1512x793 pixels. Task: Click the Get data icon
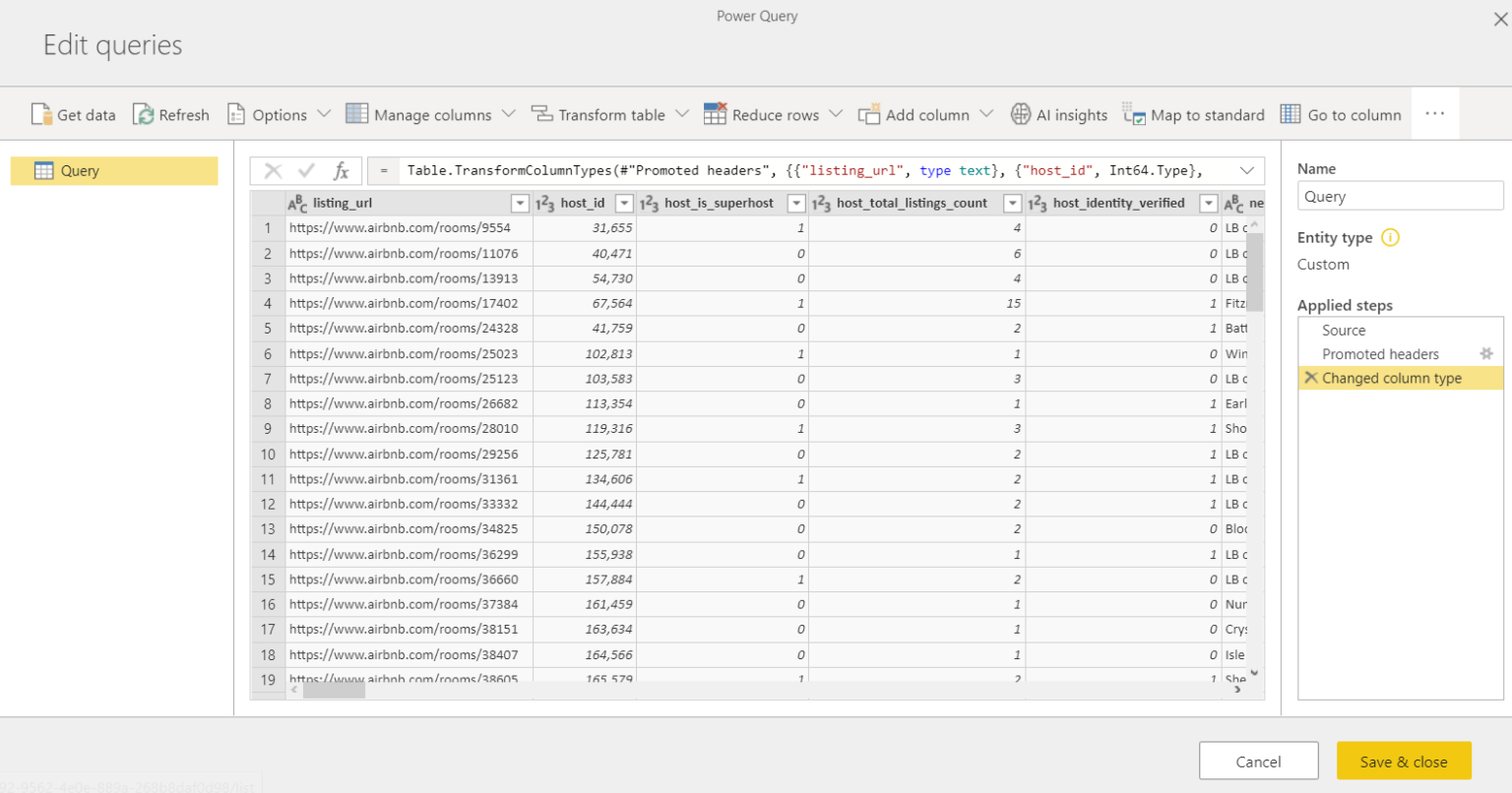pos(43,114)
